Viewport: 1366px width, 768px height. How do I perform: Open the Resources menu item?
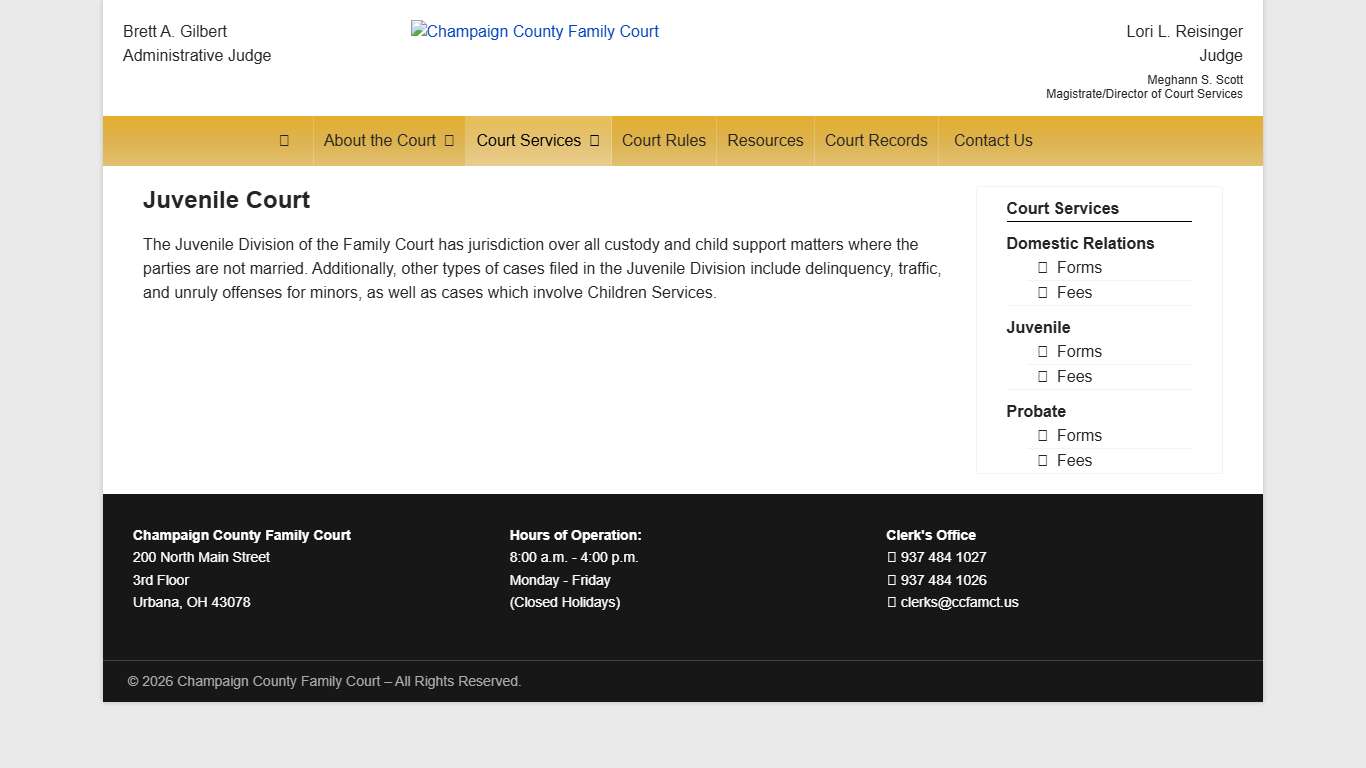(x=765, y=141)
